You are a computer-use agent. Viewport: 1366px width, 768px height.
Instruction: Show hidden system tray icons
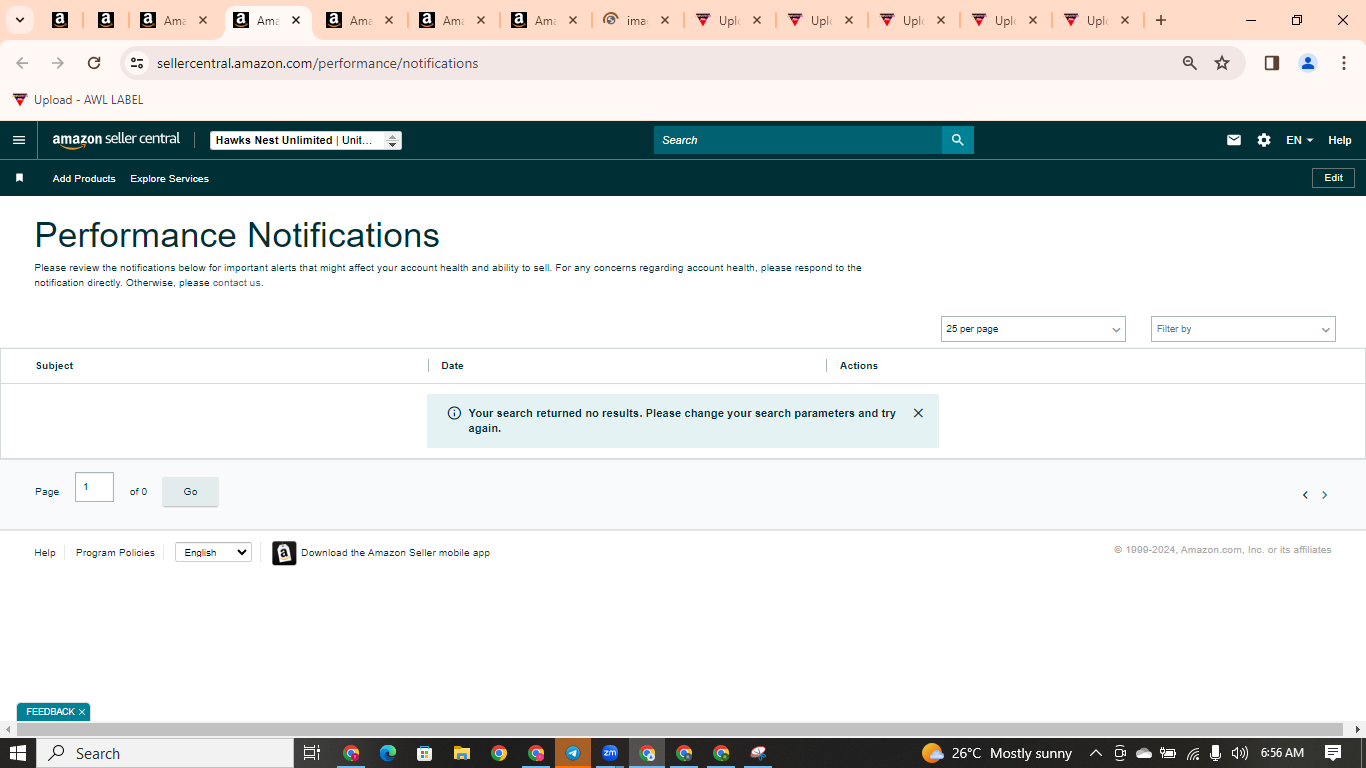pos(1096,753)
